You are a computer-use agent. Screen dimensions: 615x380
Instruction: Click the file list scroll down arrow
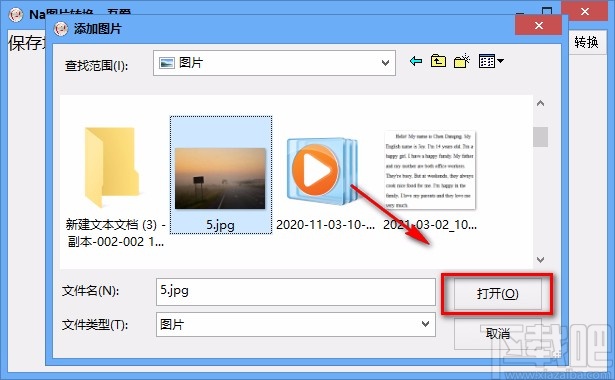[x=540, y=260]
